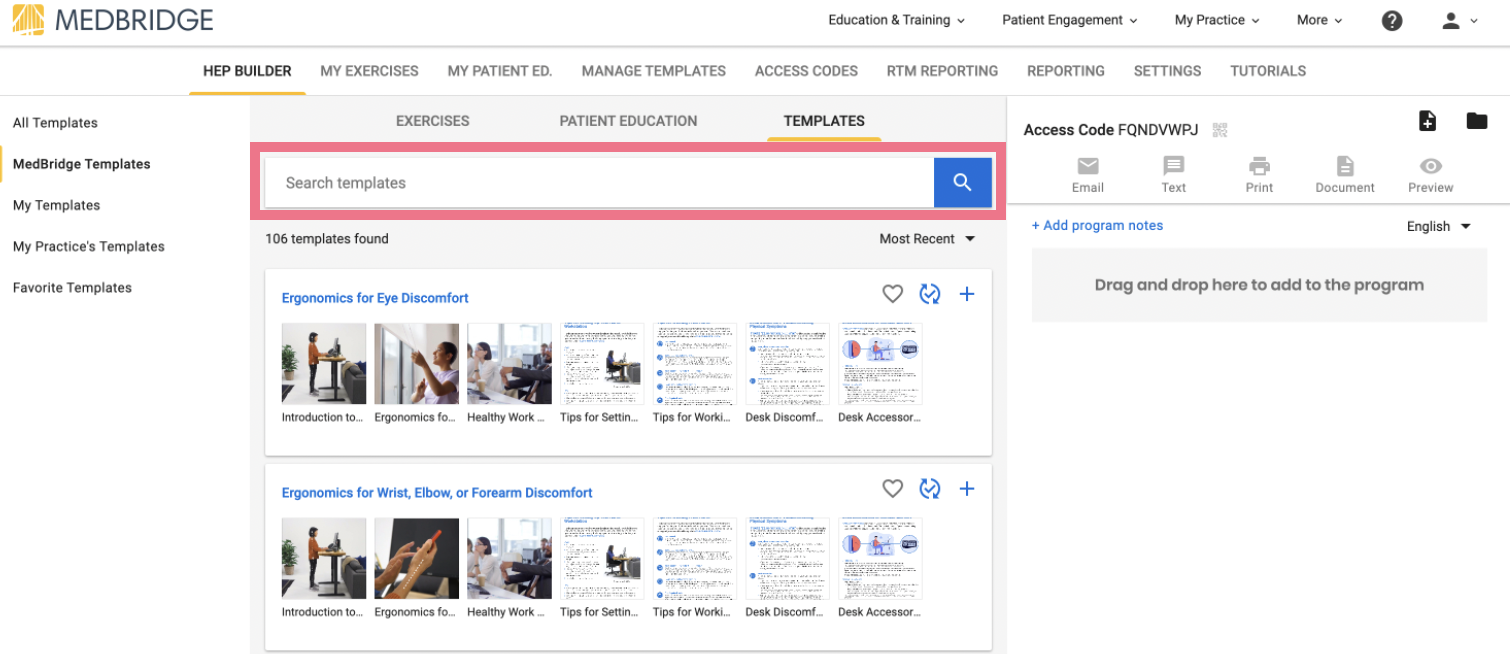This screenshot has height=654, width=1510.
Task: Click the Add program notes link
Action: pos(1097,226)
